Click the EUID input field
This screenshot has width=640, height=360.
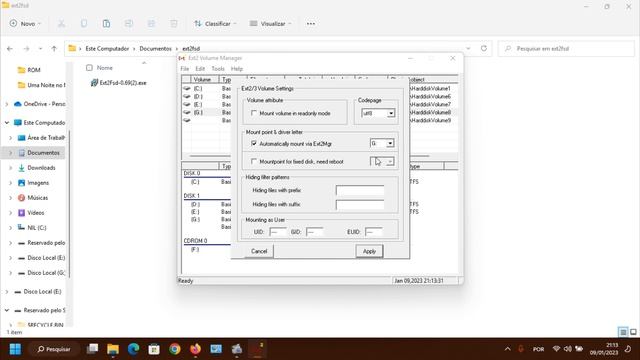(x=373, y=232)
